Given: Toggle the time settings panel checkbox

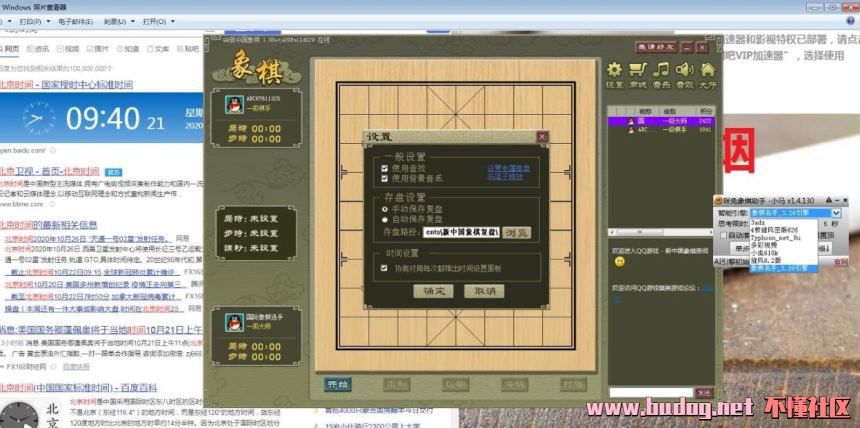Looking at the screenshot, I should click(x=385, y=268).
